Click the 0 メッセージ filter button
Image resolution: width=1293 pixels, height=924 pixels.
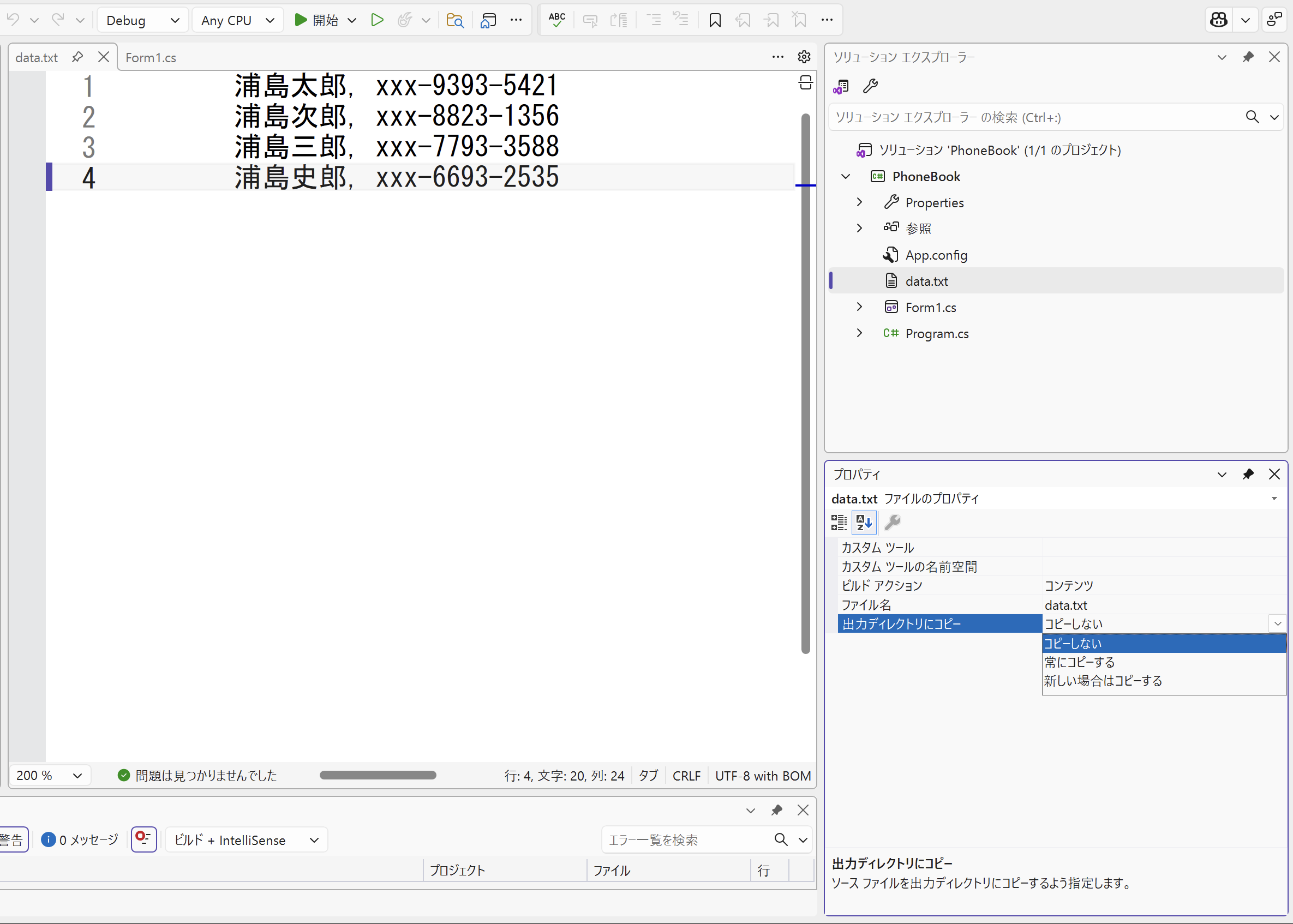coord(80,840)
